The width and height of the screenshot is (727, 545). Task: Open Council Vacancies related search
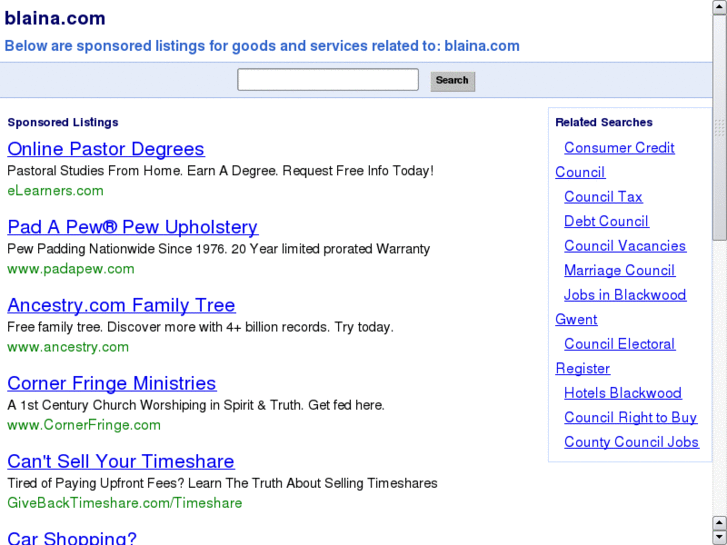click(x=625, y=246)
